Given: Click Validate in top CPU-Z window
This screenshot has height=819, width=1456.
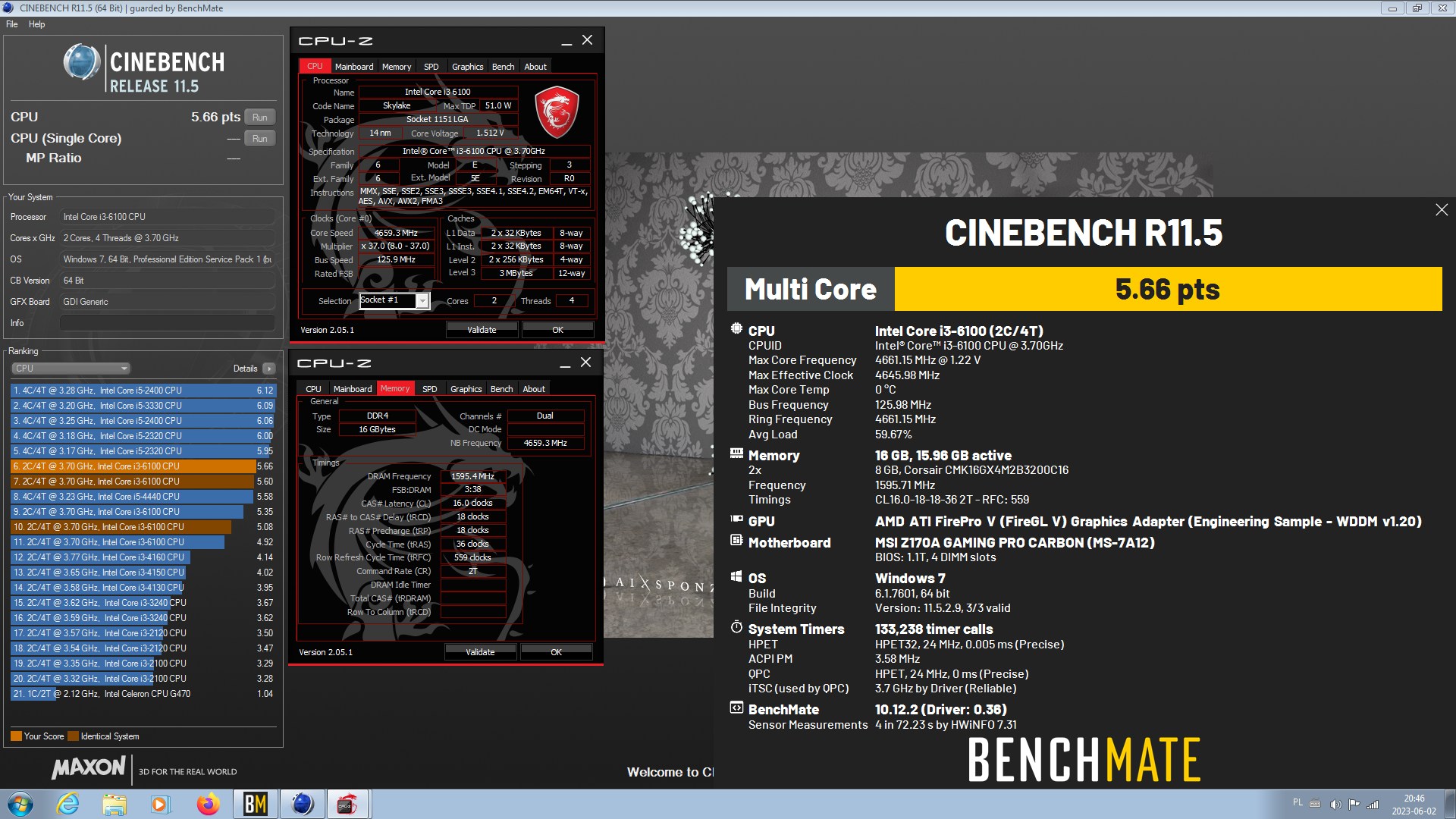Looking at the screenshot, I should click(x=482, y=330).
